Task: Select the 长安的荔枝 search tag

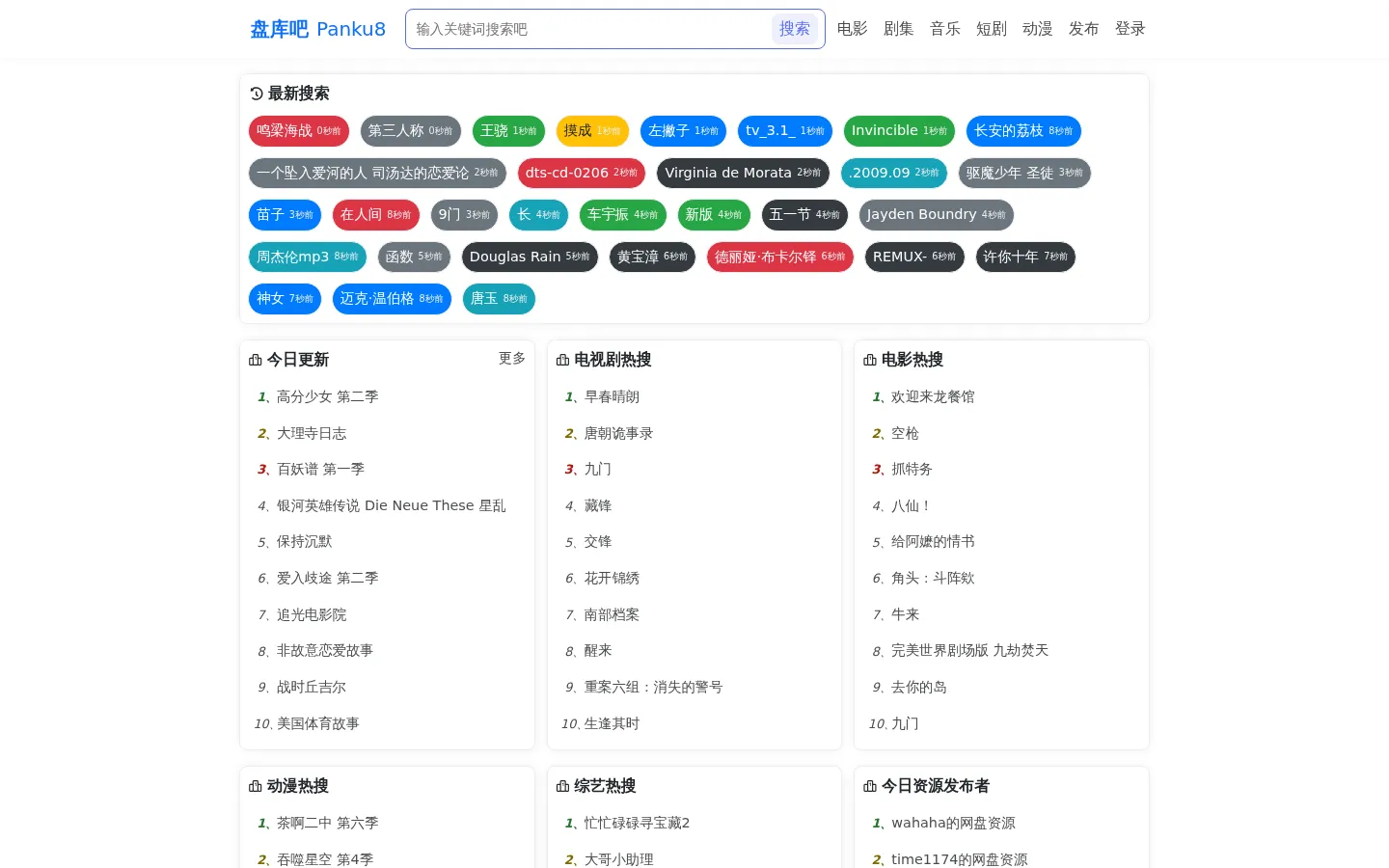Action: (x=1023, y=131)
